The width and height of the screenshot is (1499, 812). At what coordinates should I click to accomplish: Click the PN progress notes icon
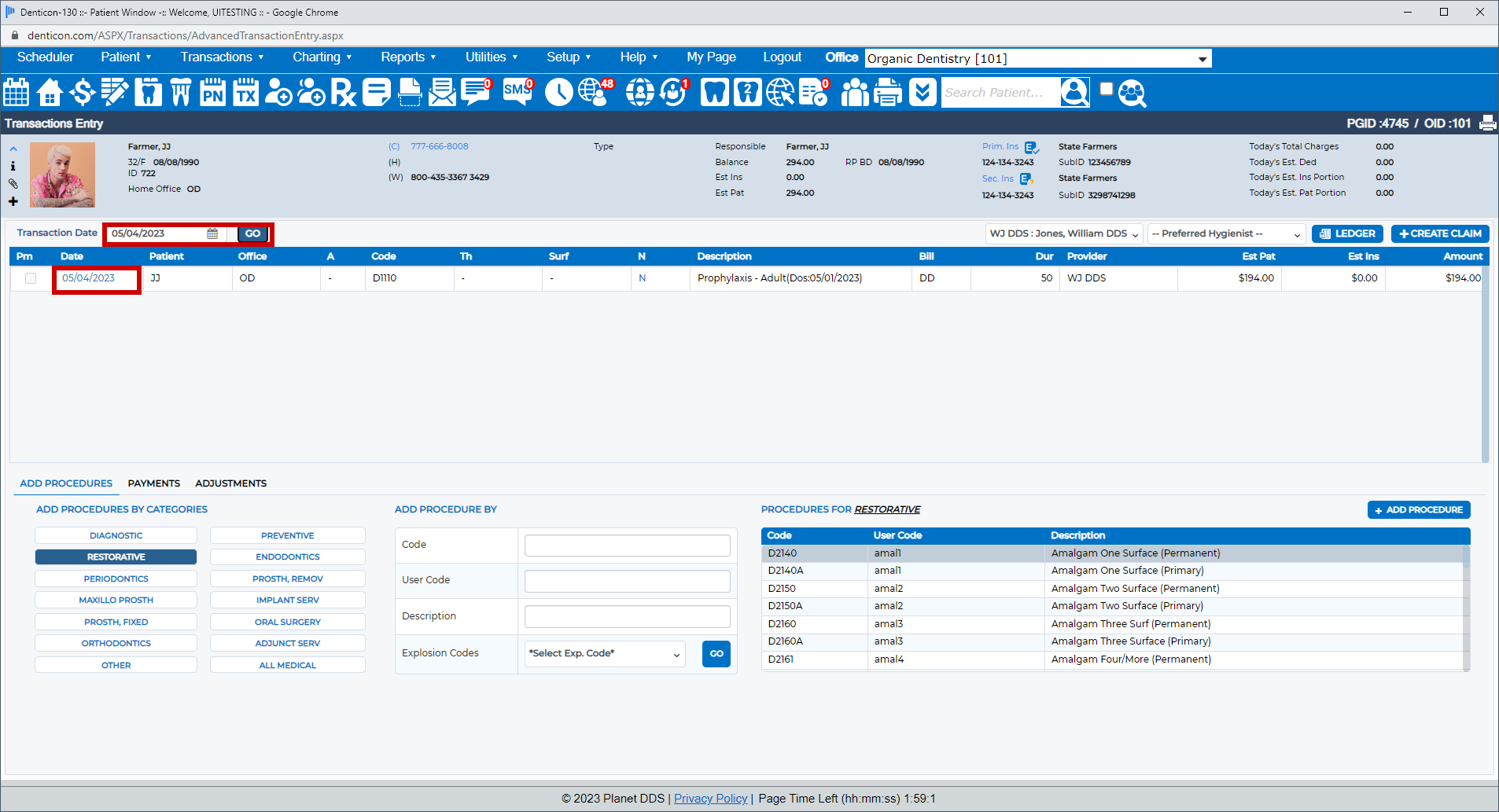212,93
